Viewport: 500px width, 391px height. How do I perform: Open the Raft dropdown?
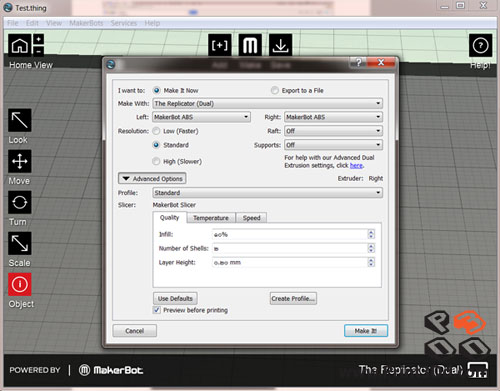click(333, 131)
